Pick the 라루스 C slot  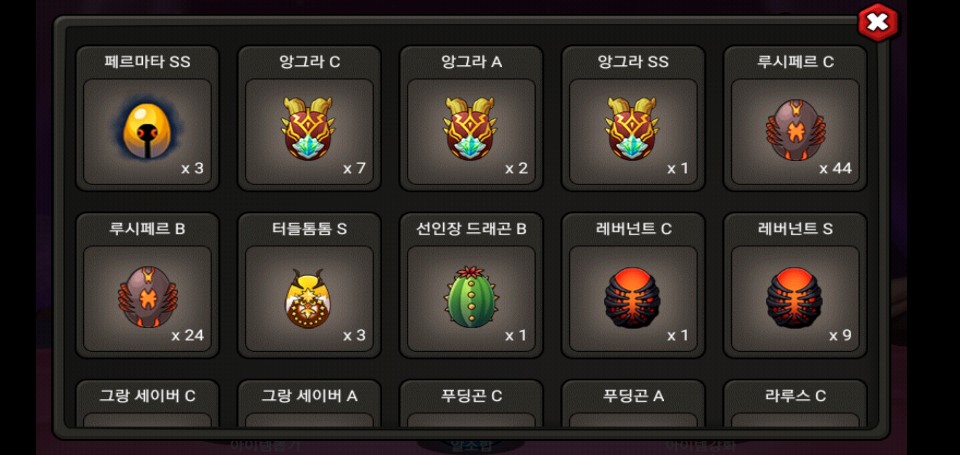pos(795,404)
